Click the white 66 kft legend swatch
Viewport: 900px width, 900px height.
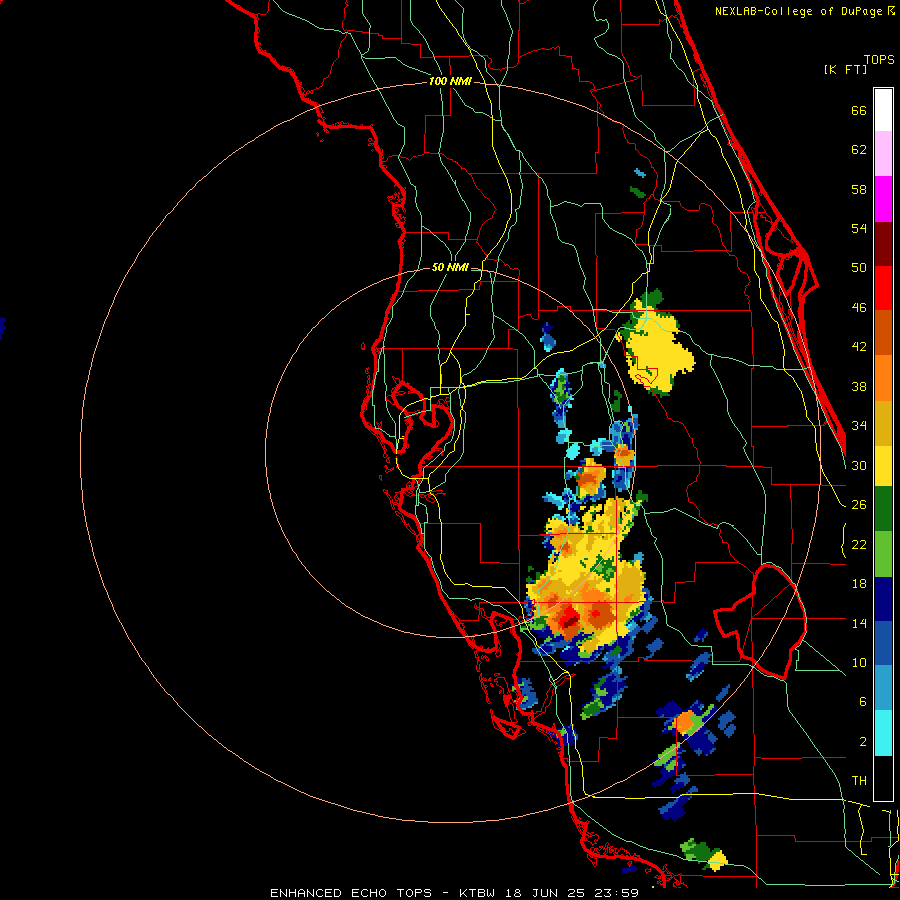click(883, 110)
